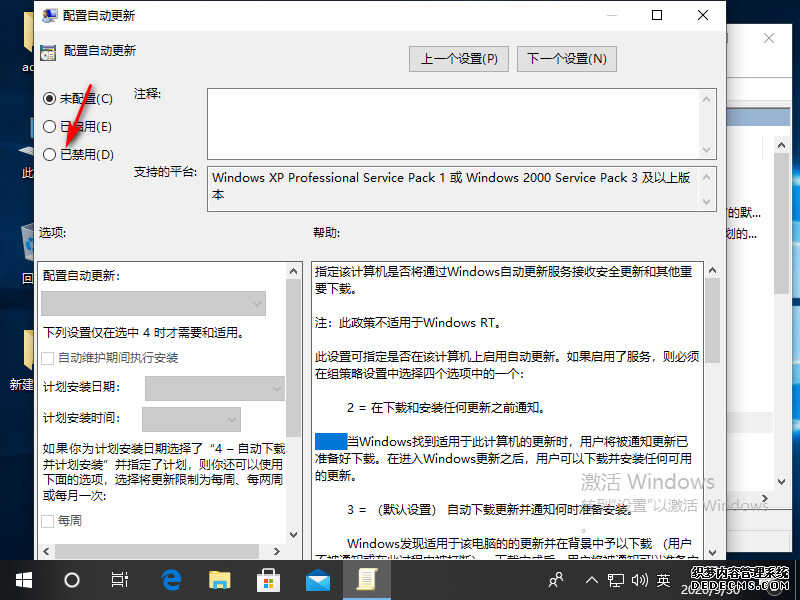Click help line '2 = 在下载和安装任何更新之前通知。'

point(446,408)
